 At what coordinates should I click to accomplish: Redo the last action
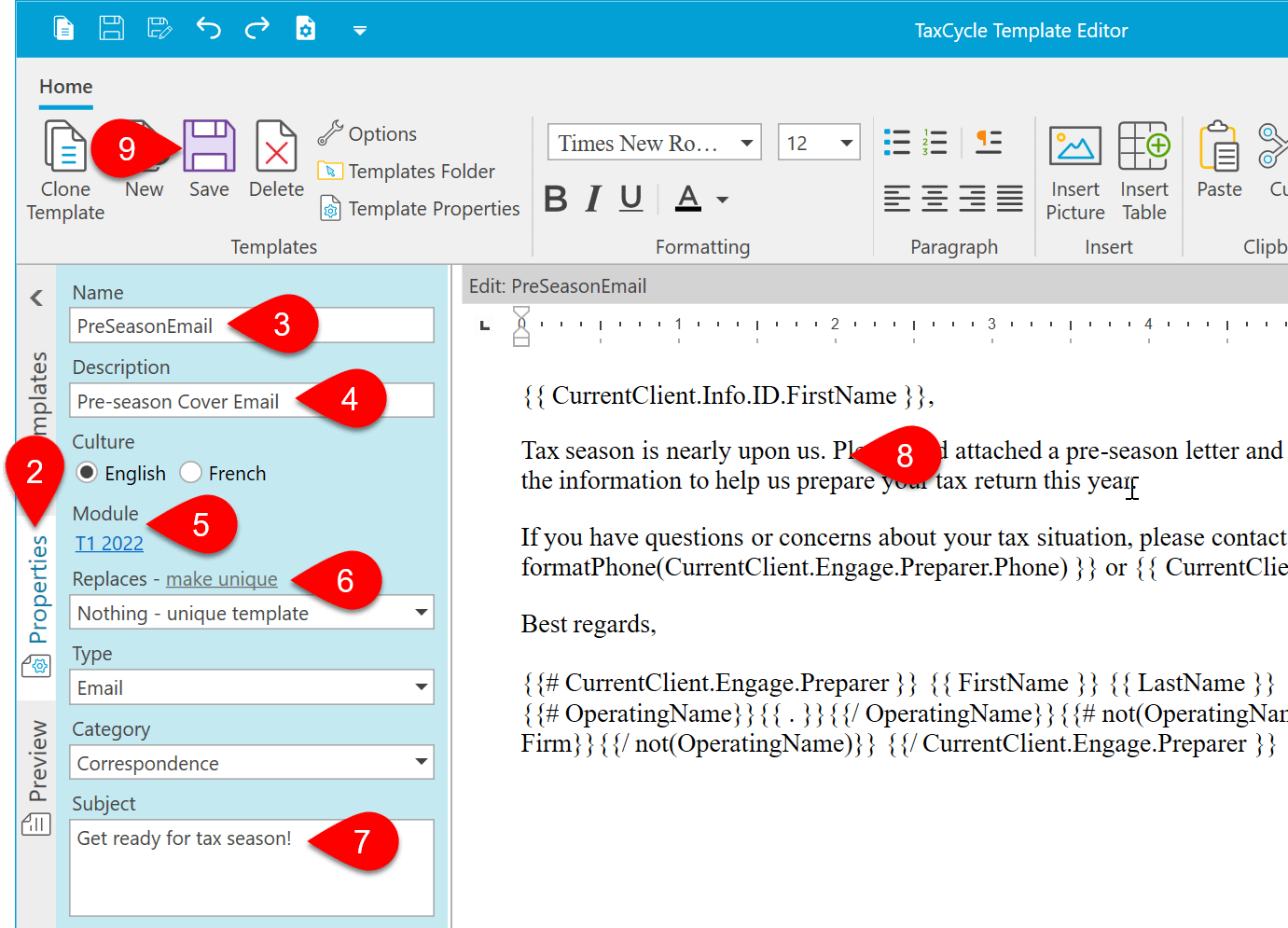(257, 29)
